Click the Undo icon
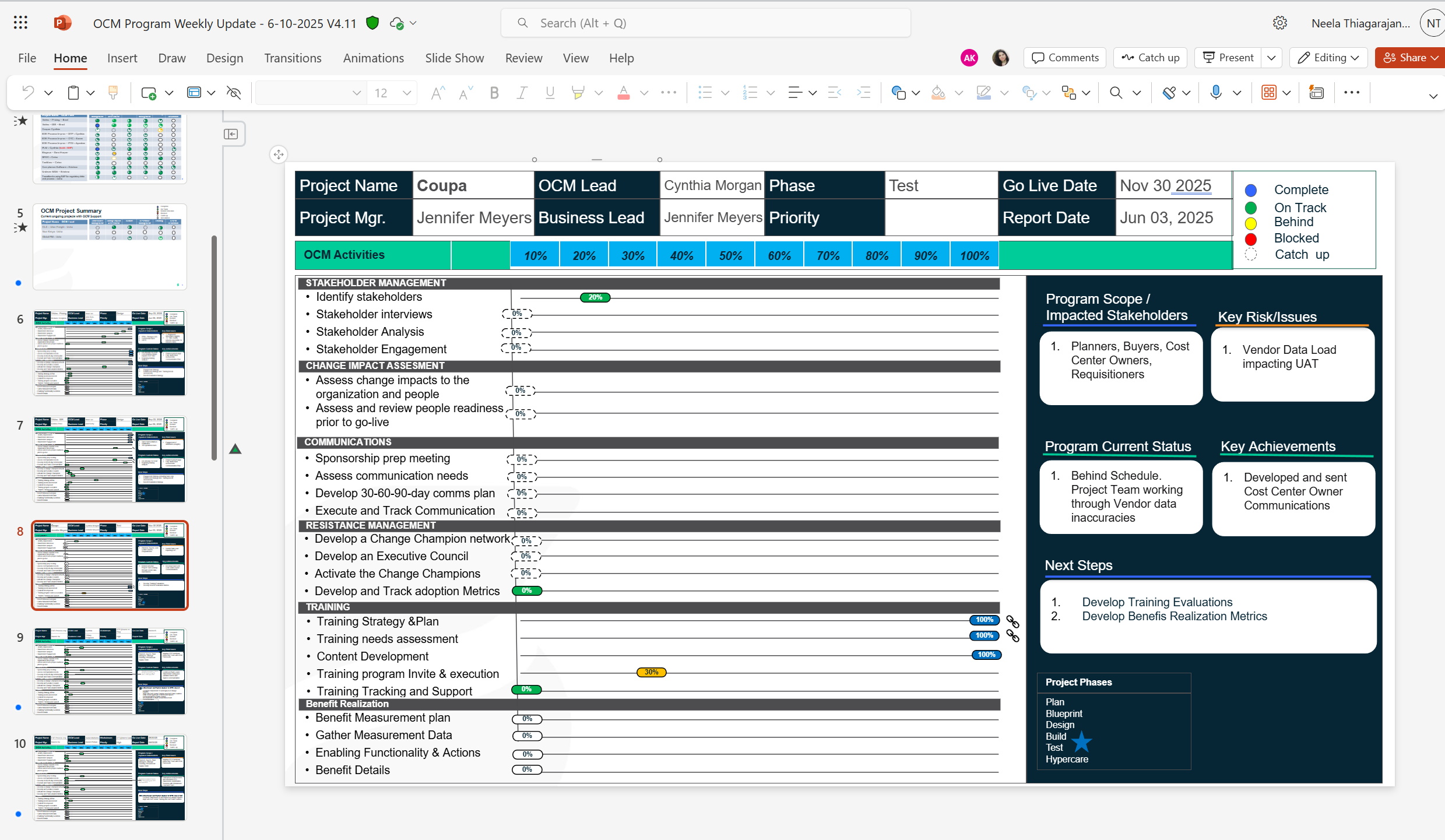The image size is (1445, 840). coord(29,93)
